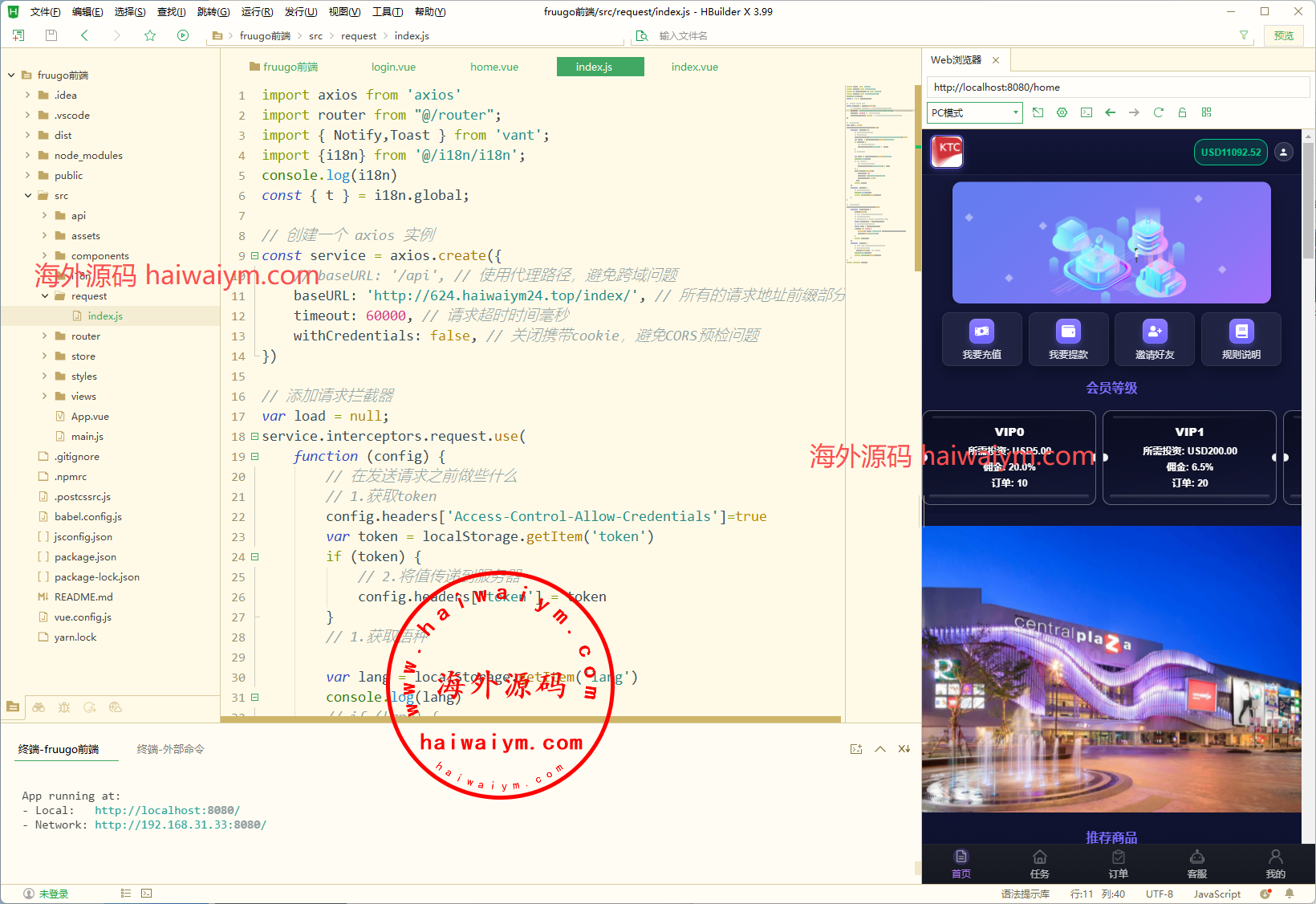Viewport: 1316px width, 904px height.
Task: Click the Run play icon in toolbar
Action: [183, 35]
